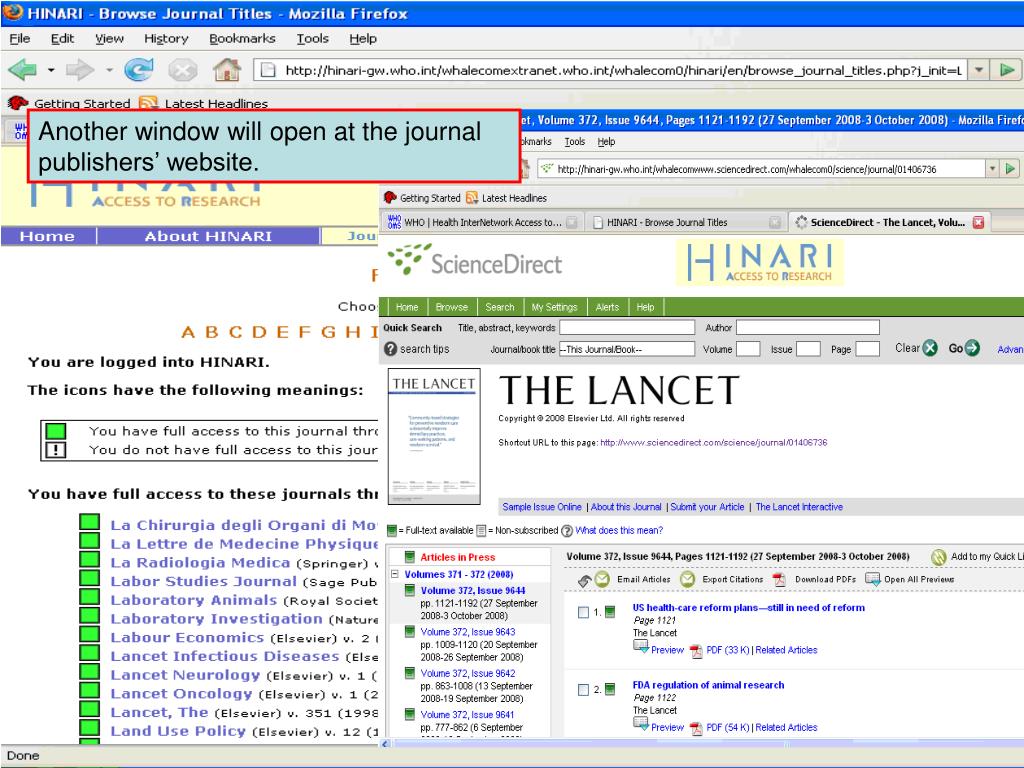
Task: Open My Settings on ScienceDirect navigation
Action: [554, 307]
